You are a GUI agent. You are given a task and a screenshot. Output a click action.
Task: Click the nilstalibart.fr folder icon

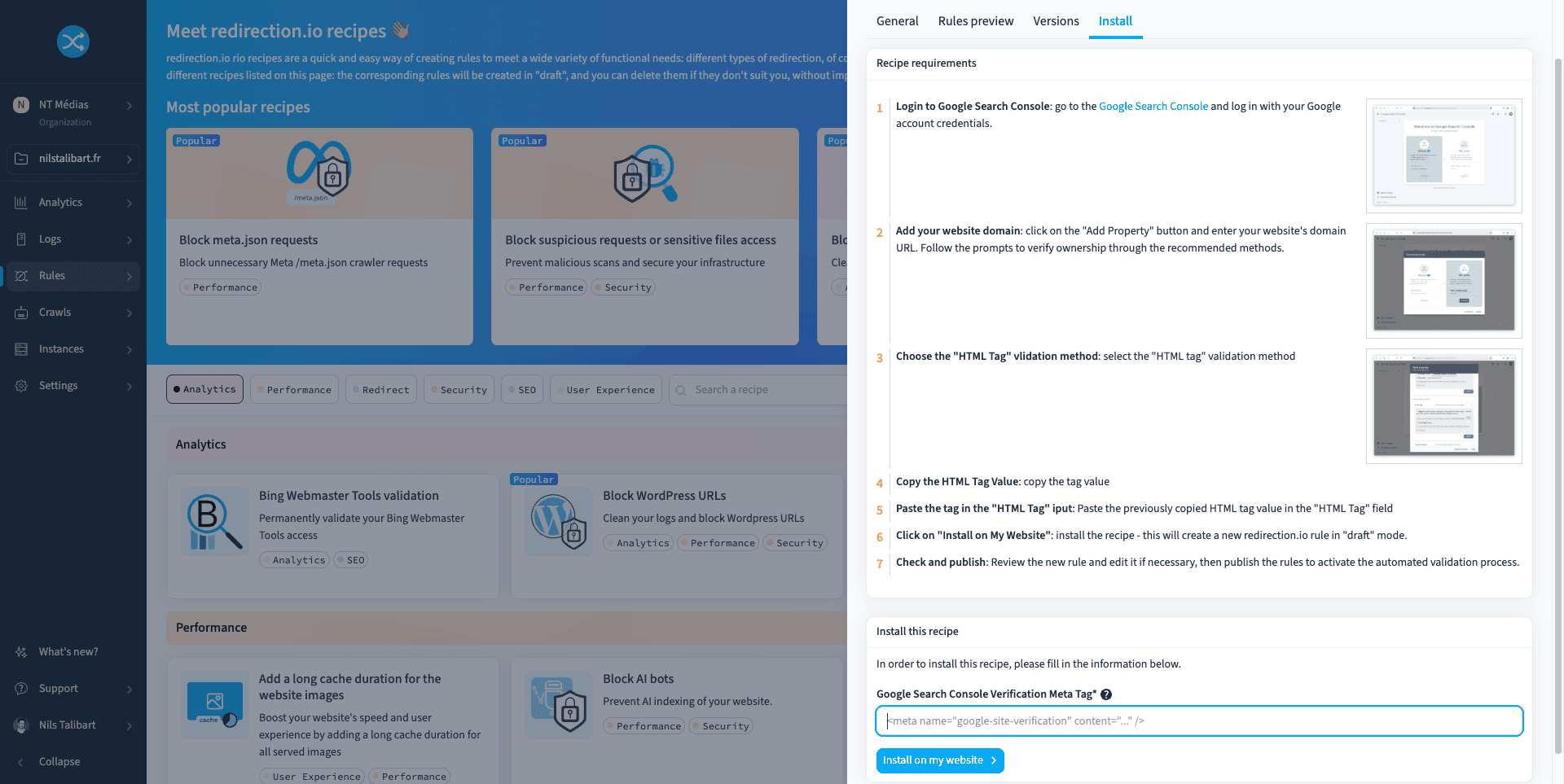(x=21, y=159)
